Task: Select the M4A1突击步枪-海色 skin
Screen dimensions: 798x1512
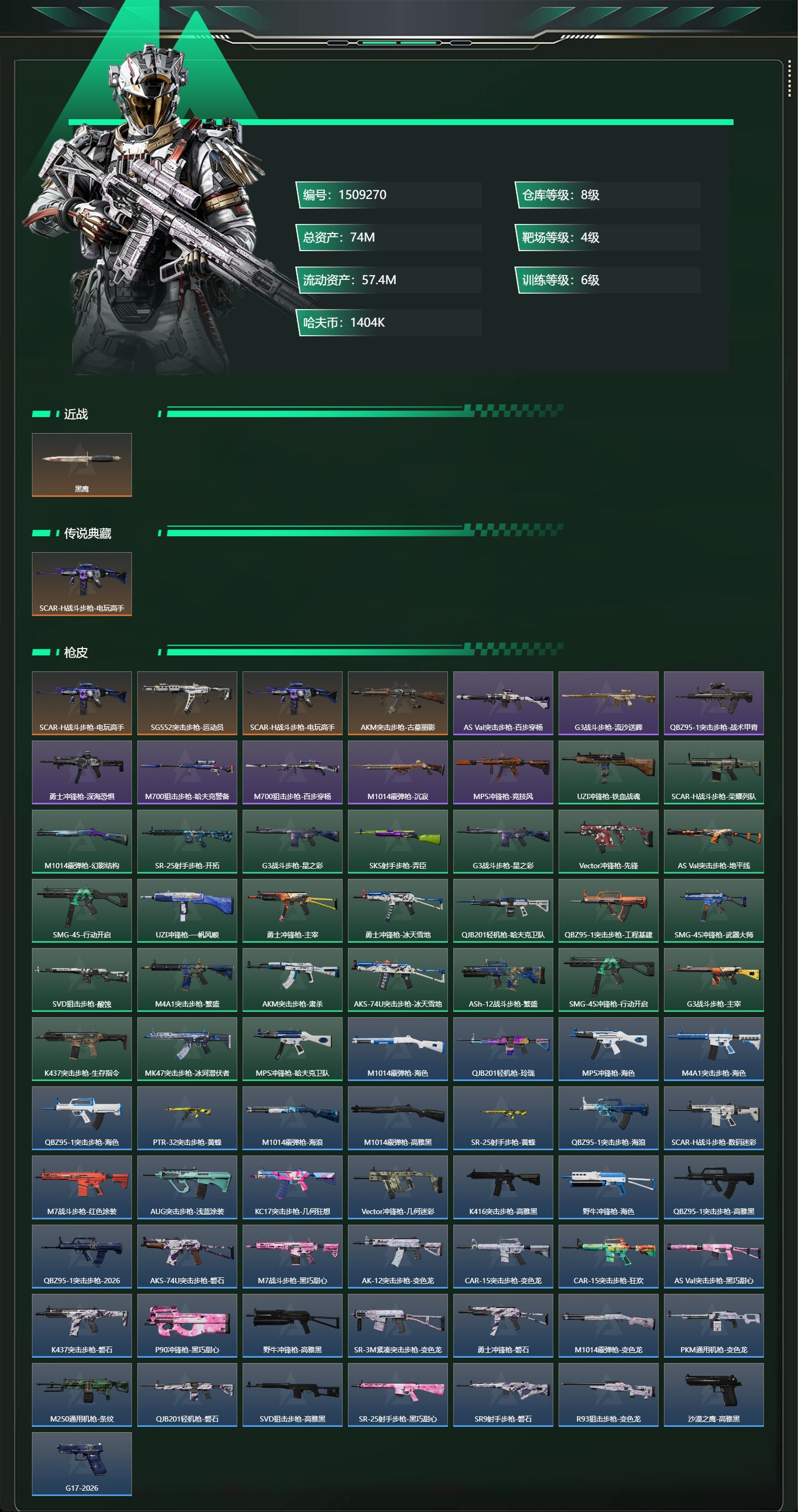Action: click(x=713, y=1049)
